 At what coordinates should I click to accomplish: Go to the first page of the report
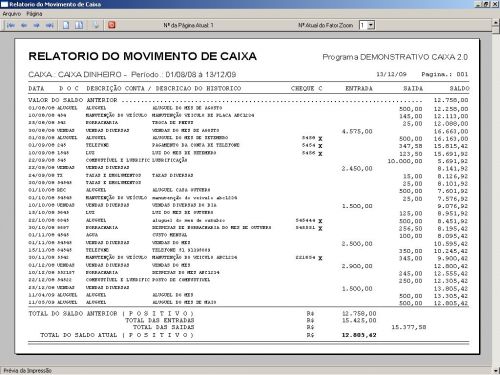point(11,25)
